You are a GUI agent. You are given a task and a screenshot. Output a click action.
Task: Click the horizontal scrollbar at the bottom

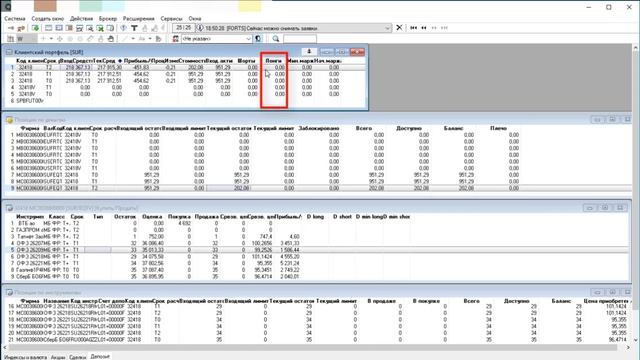(312, 348)
